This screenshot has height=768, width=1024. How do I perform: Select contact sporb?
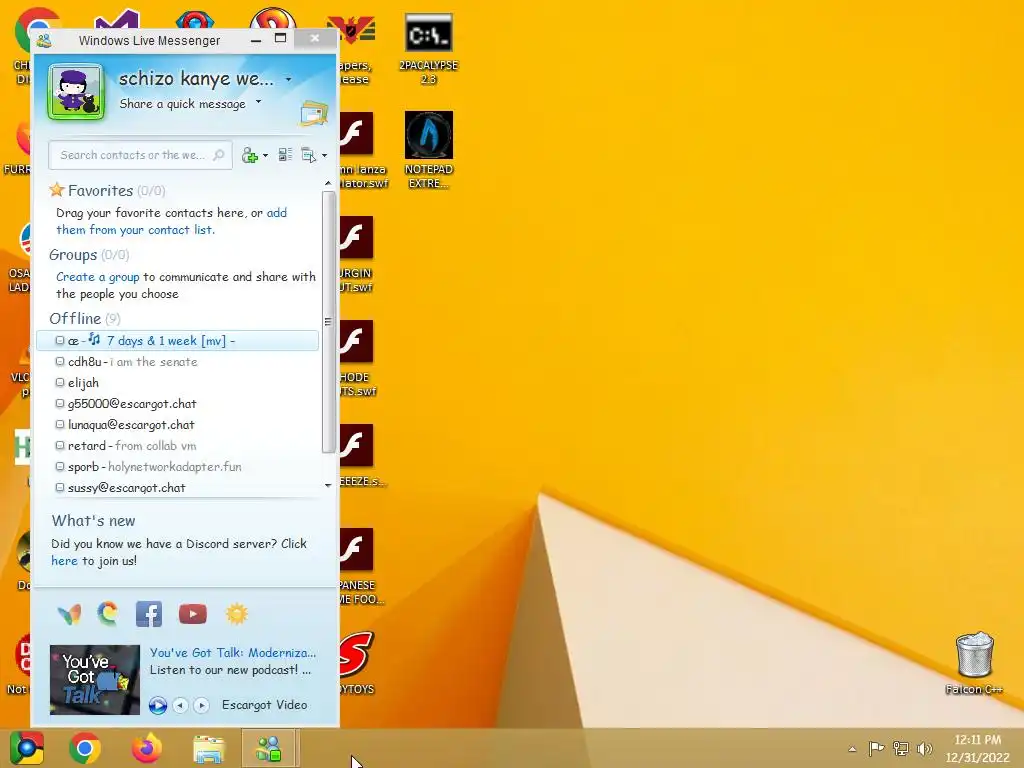coord(178,467)
